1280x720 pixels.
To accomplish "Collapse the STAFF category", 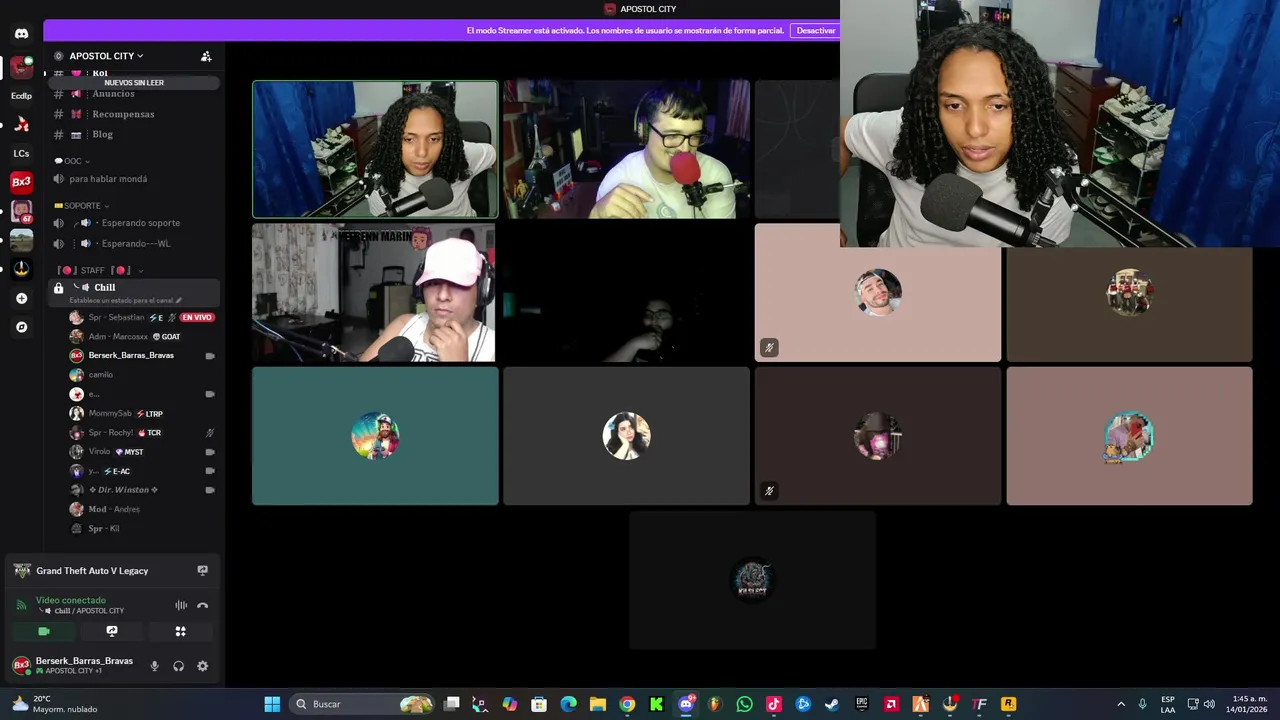I will point(100,270).
